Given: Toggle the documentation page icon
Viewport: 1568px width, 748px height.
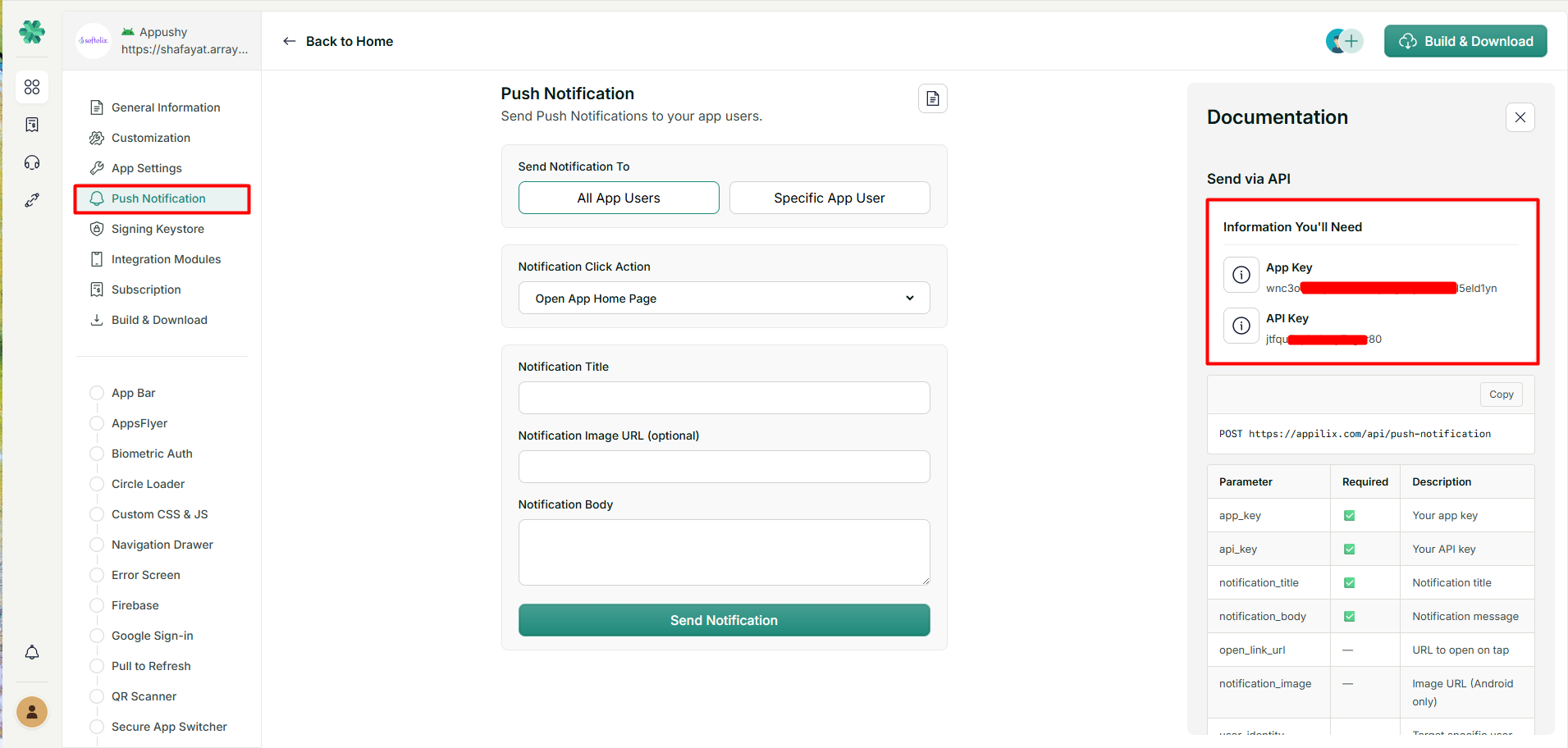Looking at the screenshot, I should pos(933,98).
